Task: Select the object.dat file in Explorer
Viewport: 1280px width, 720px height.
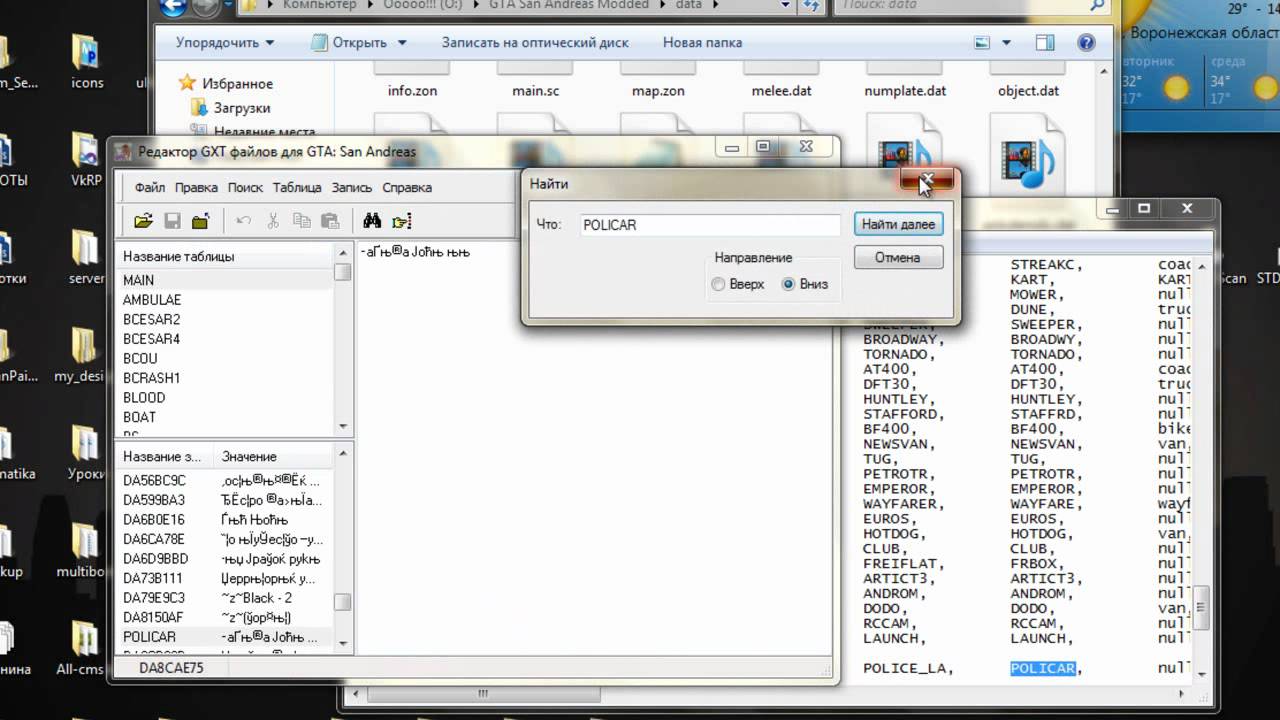Action: 1028,90
